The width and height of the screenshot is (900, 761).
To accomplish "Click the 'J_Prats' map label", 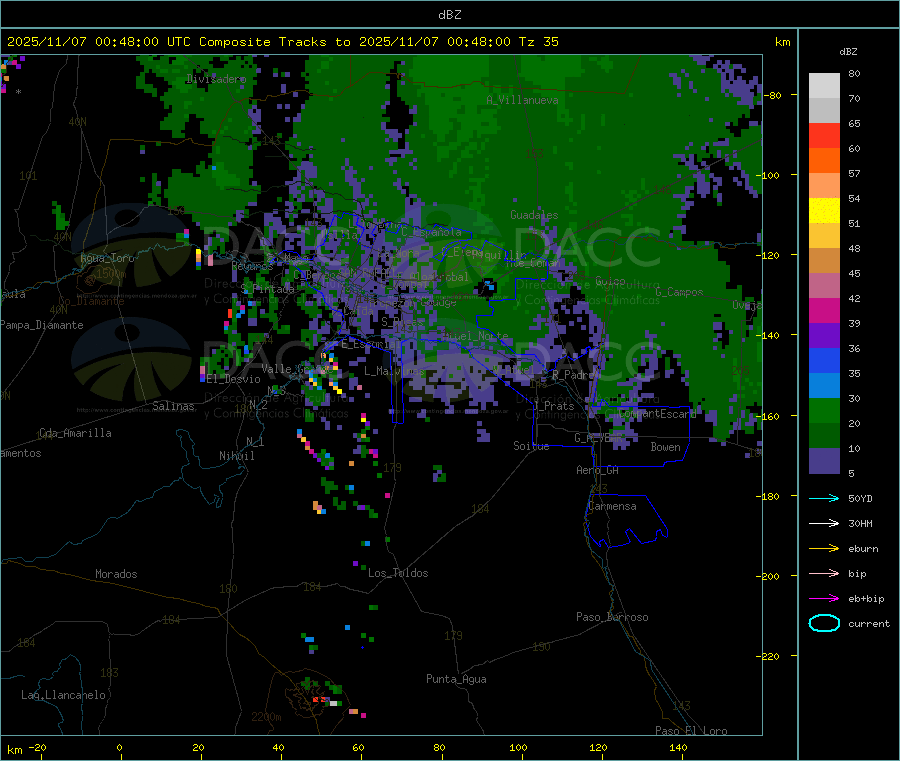I will point(554,405).
